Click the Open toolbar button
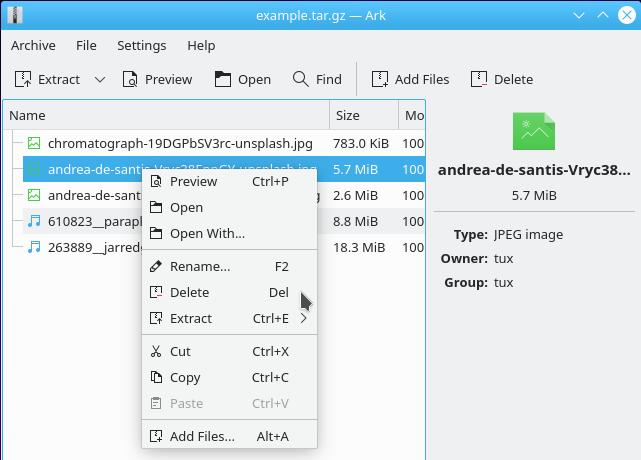 click(241, 79)
